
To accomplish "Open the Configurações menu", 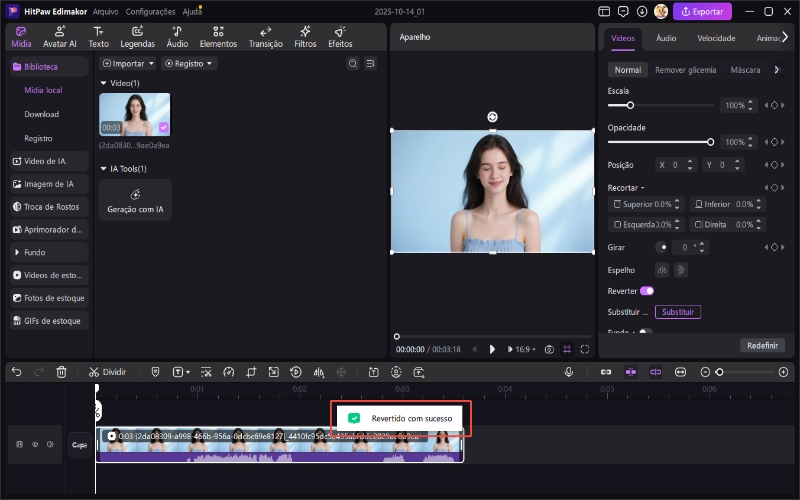I will [x=151, y=11].
